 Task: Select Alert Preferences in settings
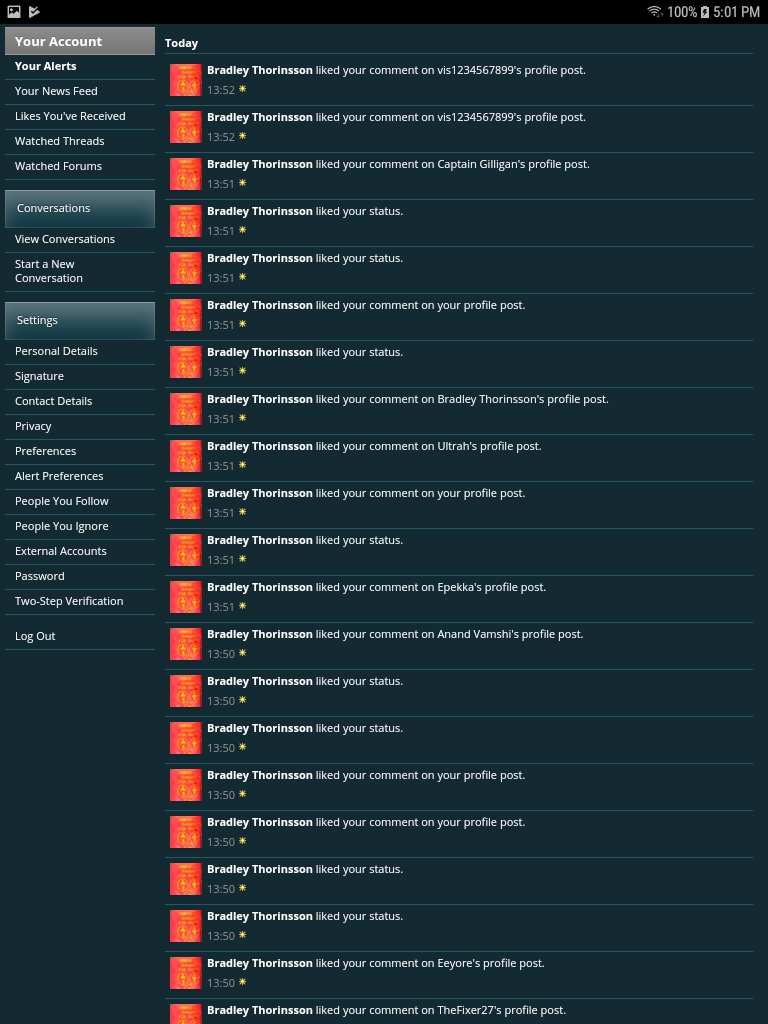(x=59, y=476)
